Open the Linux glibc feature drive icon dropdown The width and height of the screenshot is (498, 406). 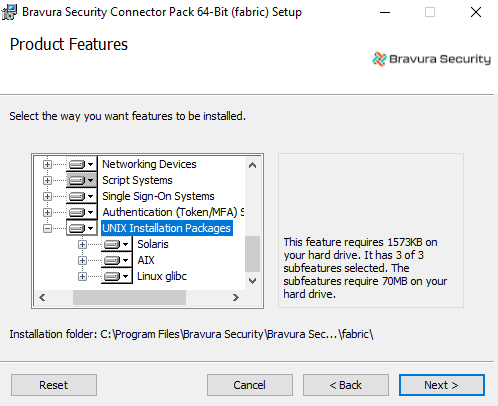117,276
